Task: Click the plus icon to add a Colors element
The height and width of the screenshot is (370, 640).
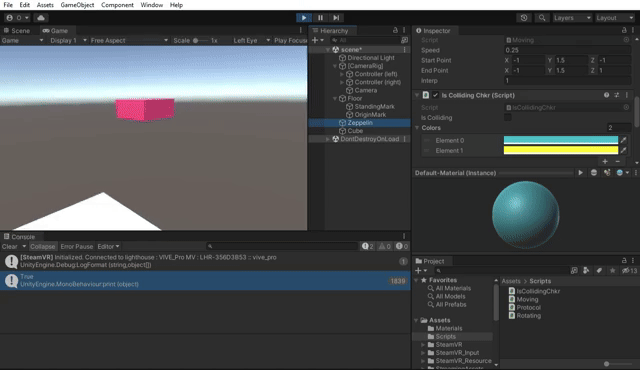Action: click(x=605, y=161)
